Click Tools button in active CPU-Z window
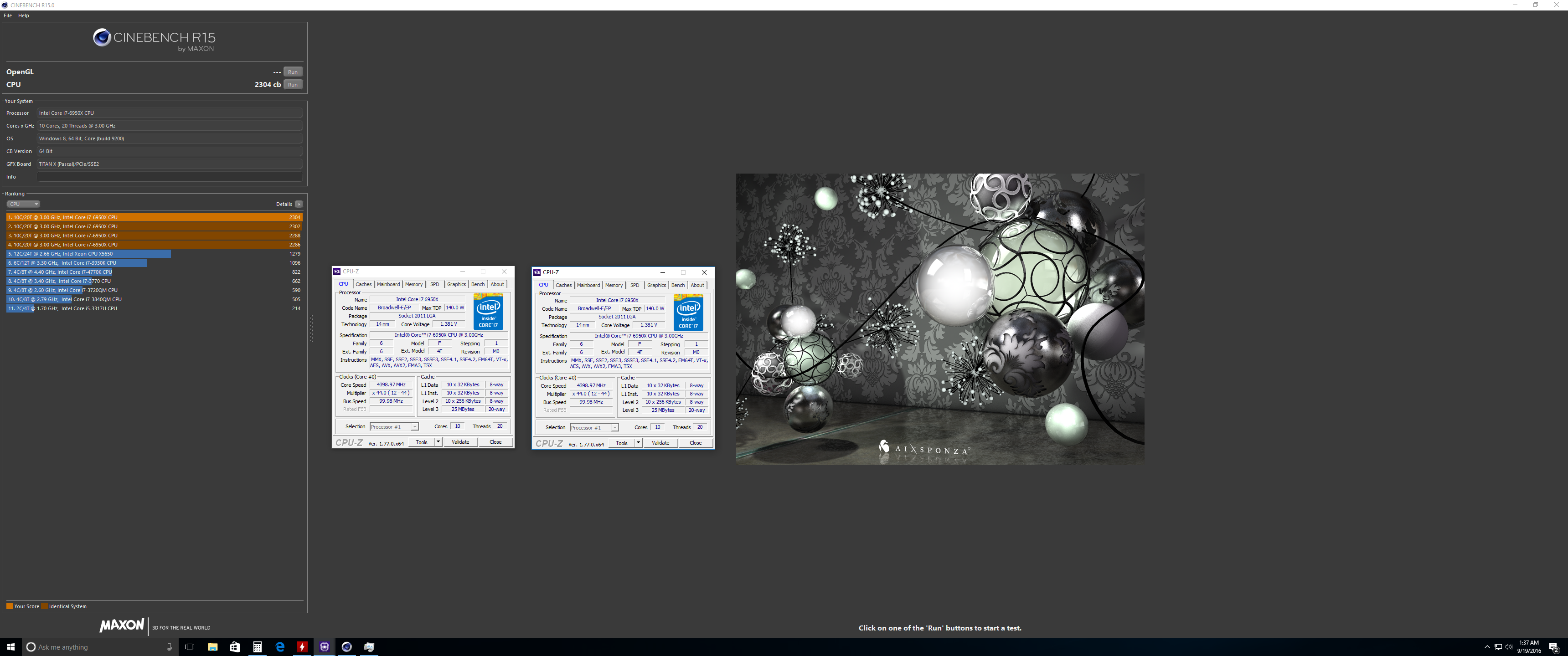The image size is (1568, 656). 621,442
